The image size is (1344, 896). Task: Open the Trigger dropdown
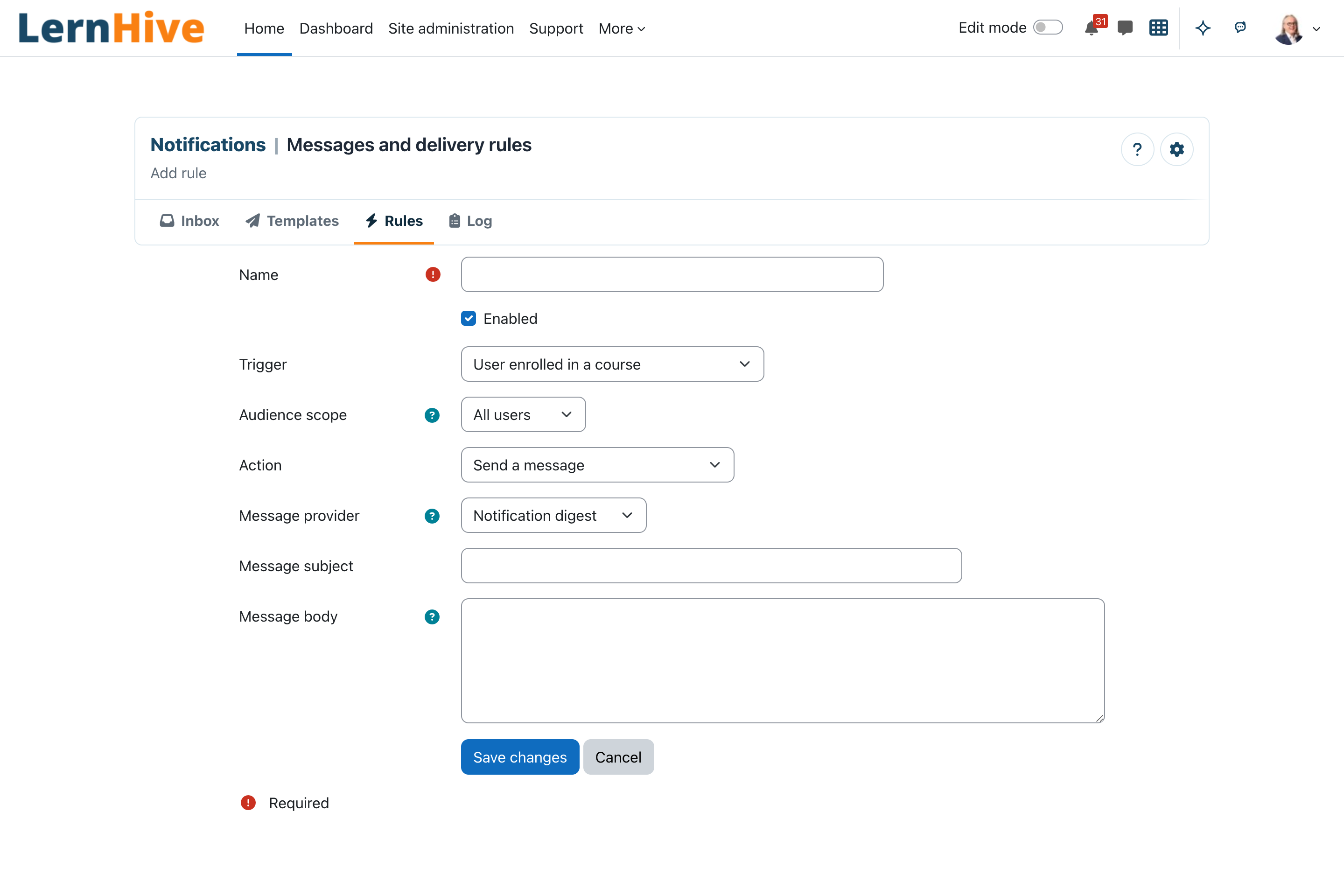612,364
